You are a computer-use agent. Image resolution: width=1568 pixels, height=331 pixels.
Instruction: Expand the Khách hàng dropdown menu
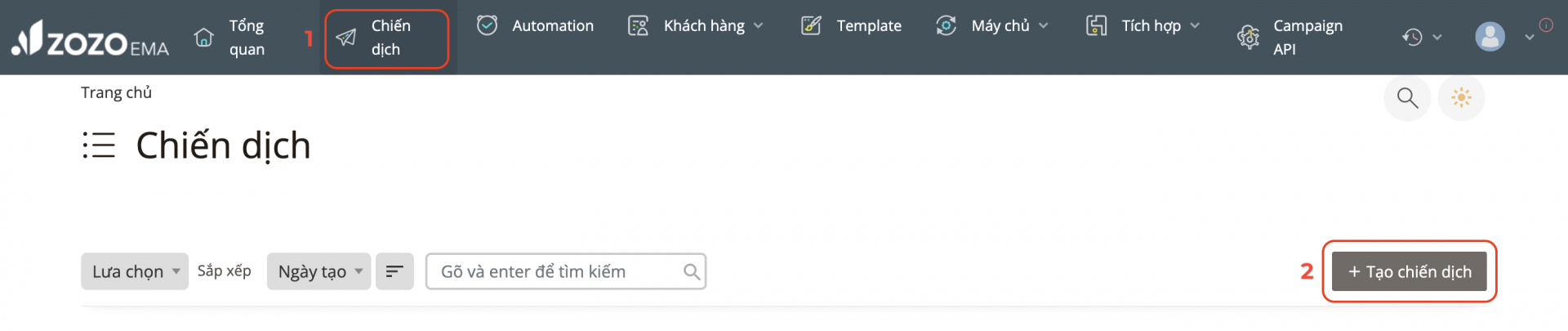click(695, 25)
